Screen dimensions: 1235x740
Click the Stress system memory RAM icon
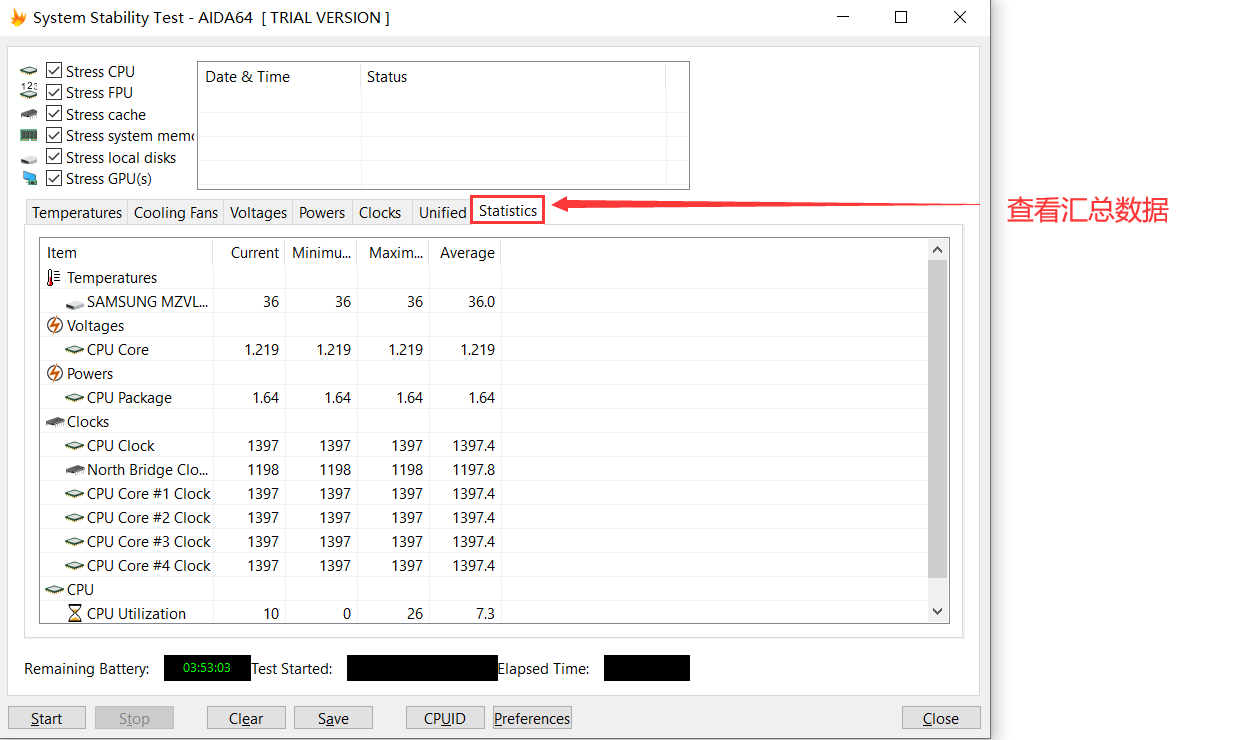coord(29,136)
